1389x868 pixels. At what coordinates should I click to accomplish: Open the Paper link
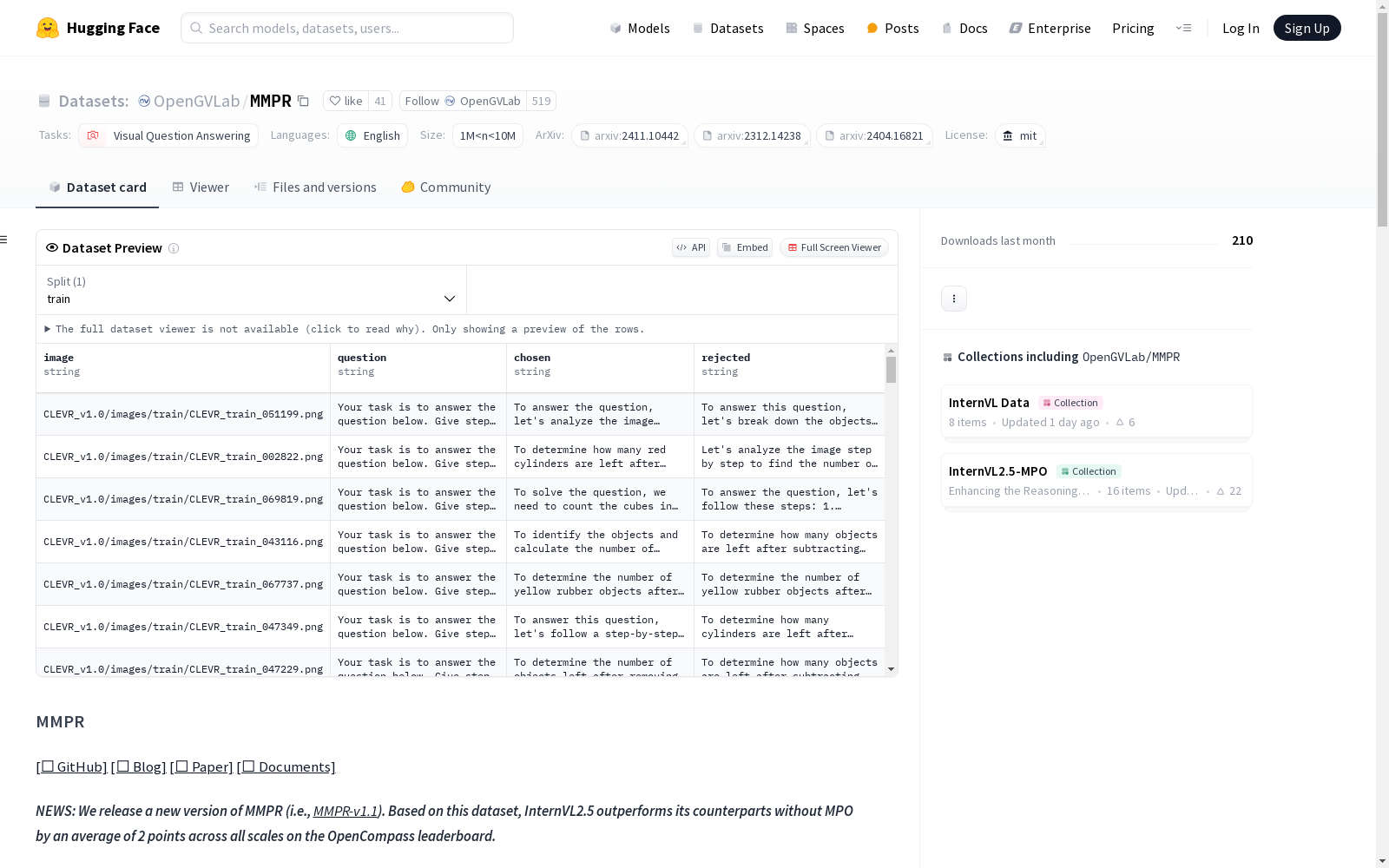coord(201,766)
